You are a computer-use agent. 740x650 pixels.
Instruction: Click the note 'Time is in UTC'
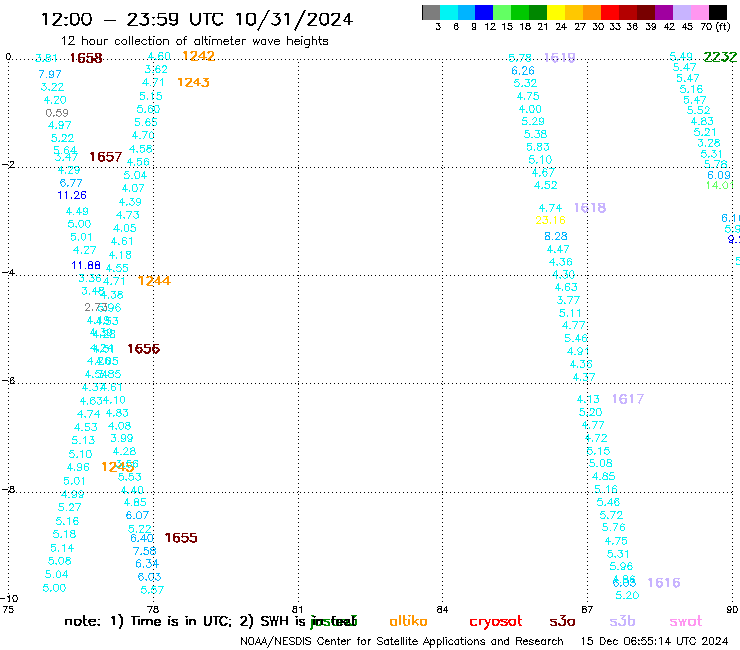[x=180, y=621]
